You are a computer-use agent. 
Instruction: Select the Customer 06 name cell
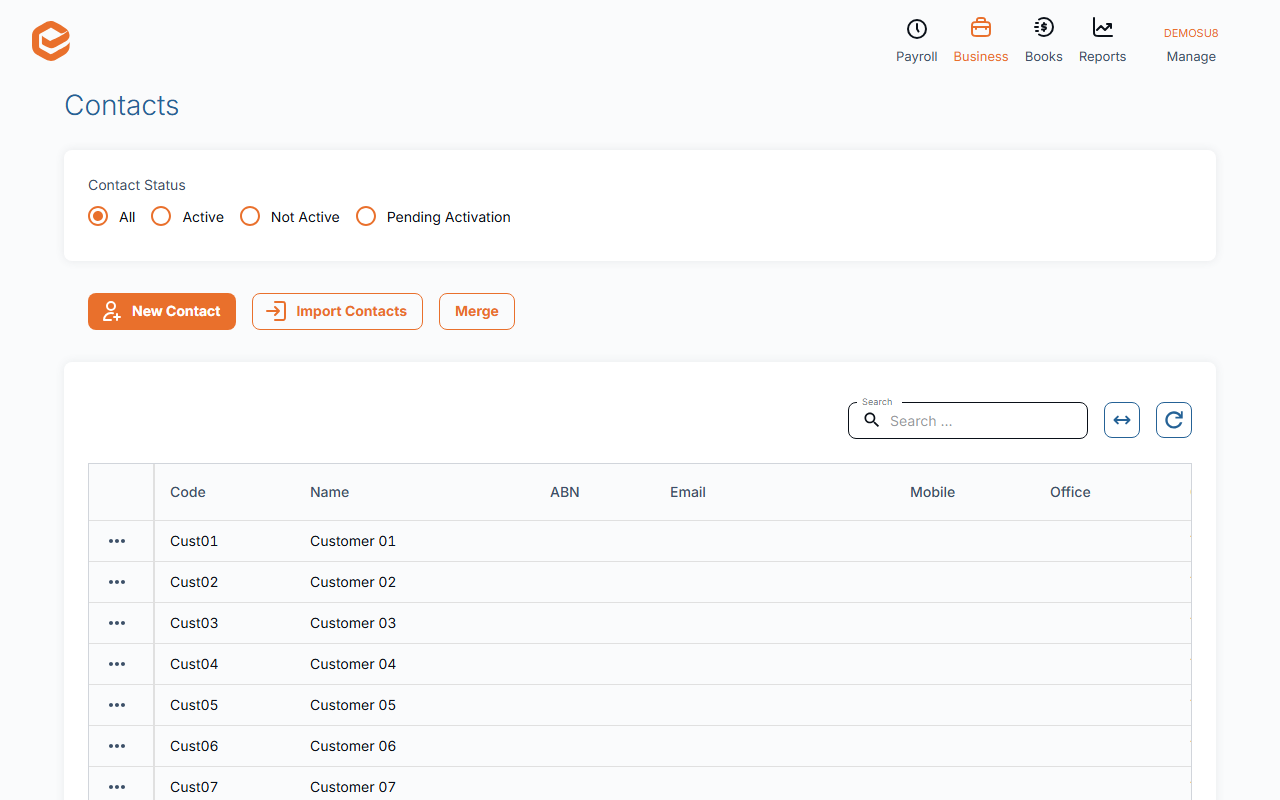[353, 746]
